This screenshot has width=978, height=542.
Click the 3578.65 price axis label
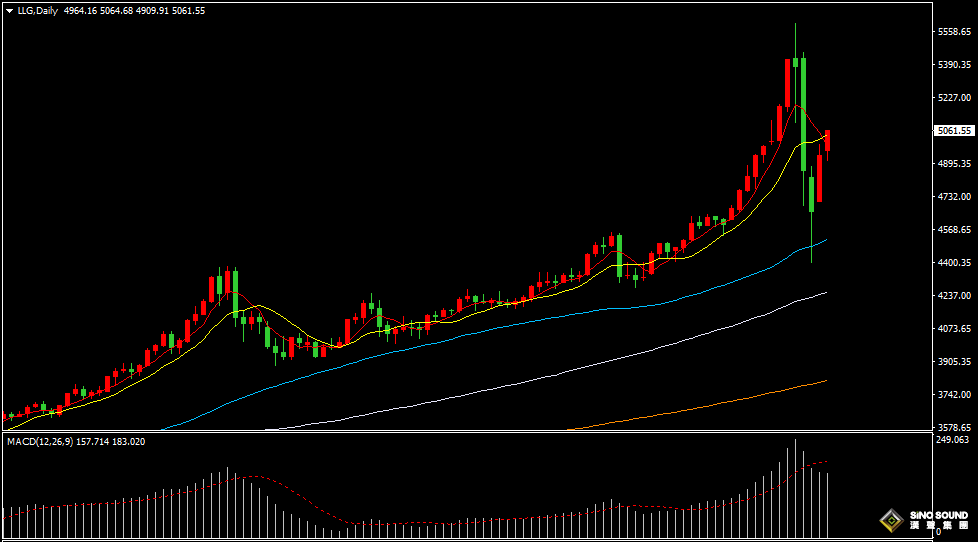pos(954,427)
